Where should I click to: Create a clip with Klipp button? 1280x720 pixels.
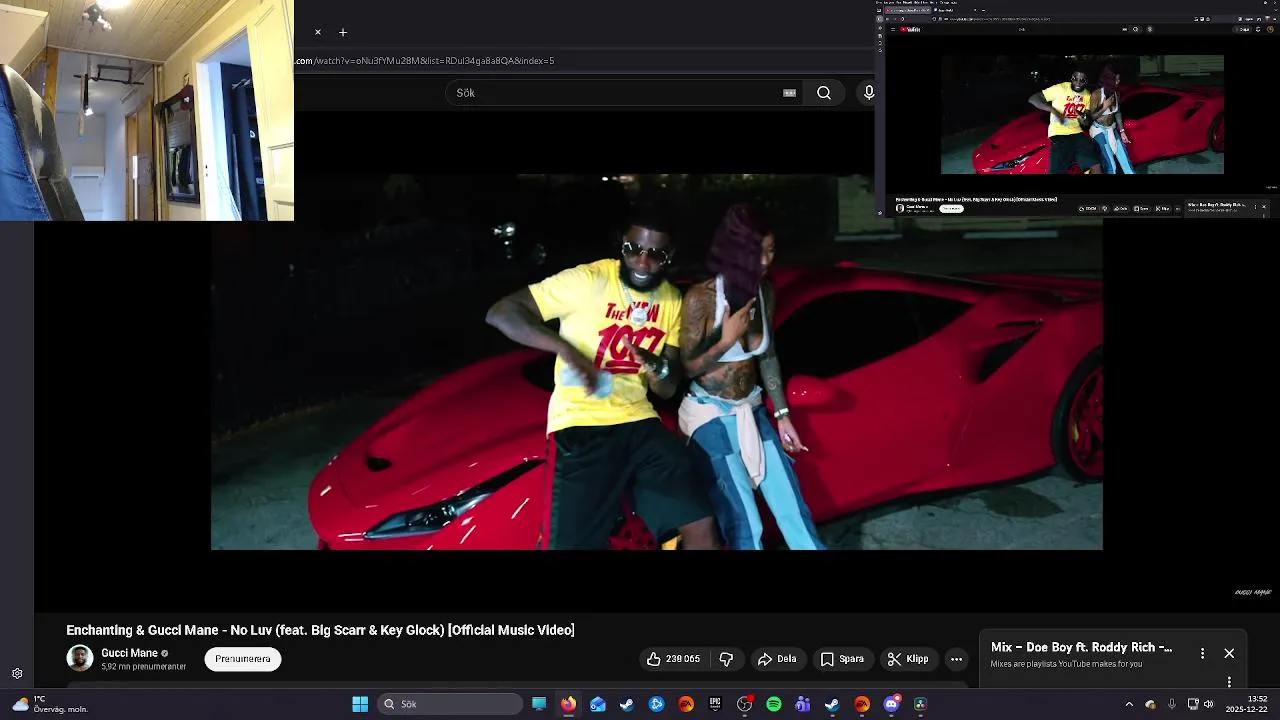pyautogui.click(x=908, y=659)
